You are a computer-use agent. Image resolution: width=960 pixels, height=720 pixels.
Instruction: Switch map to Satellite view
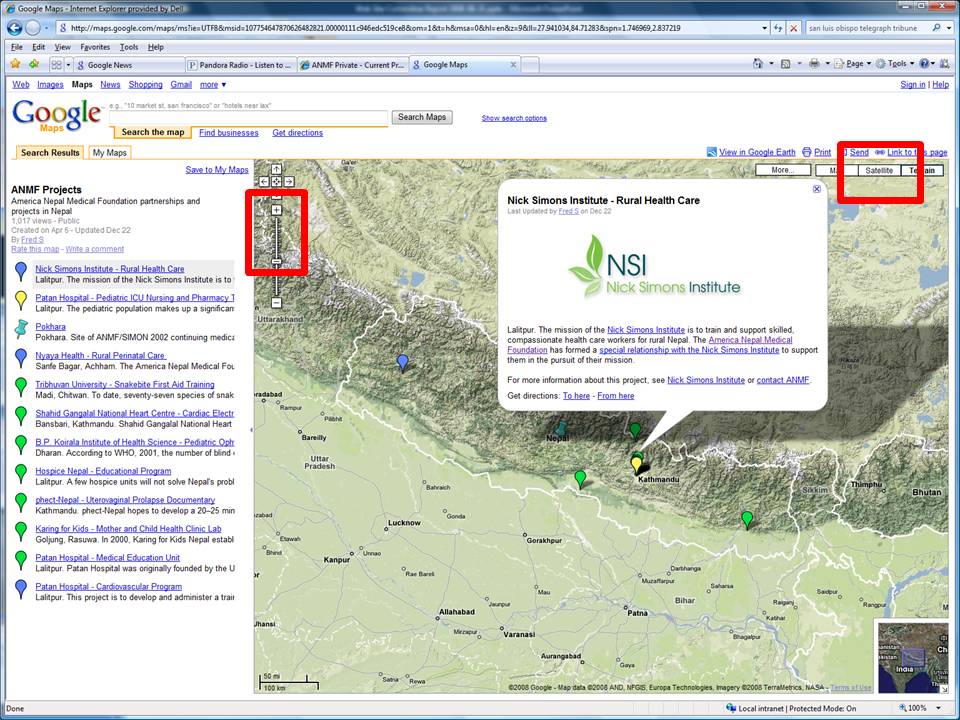(879, 171)
